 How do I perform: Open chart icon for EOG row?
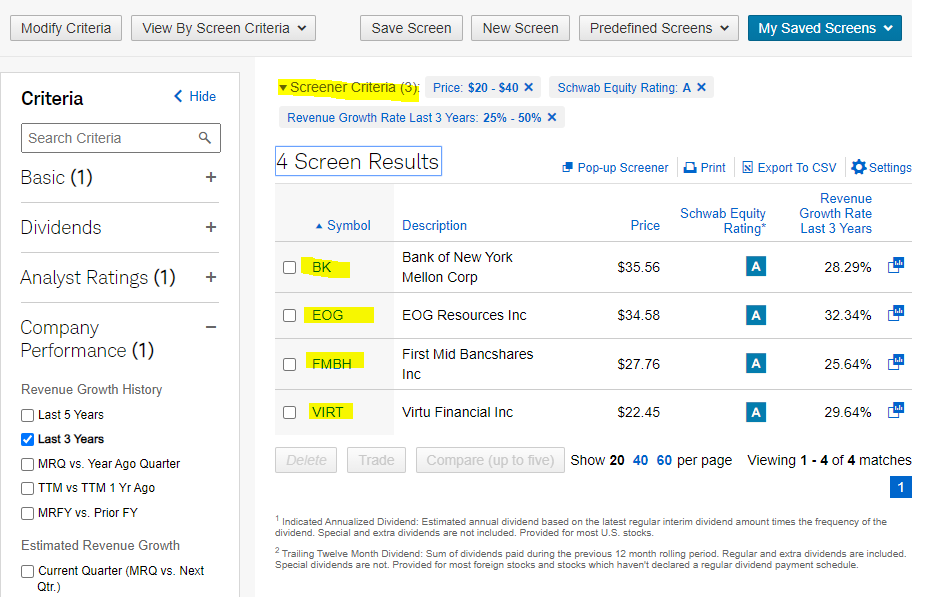pos(896,313)
